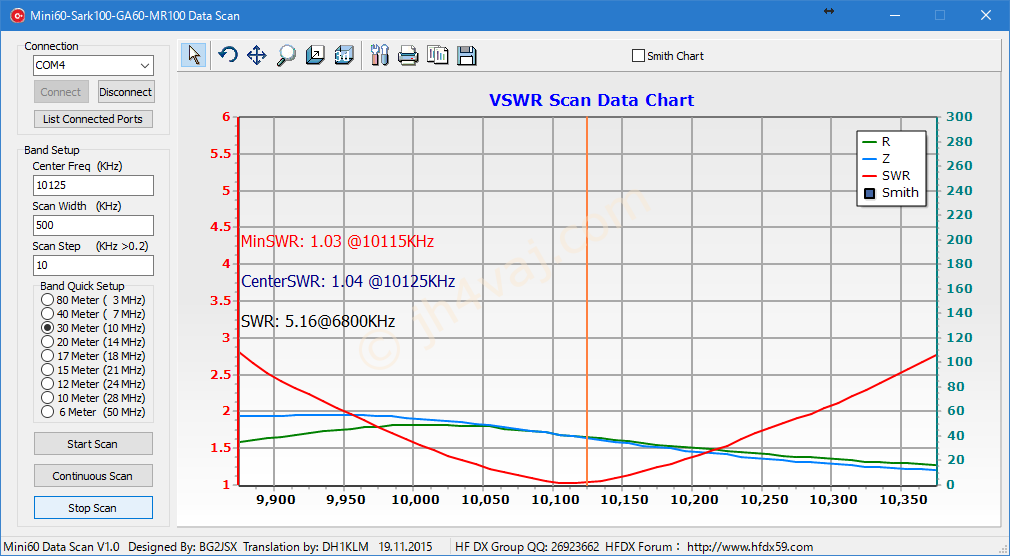Select 80 Meter band radio button
The image size is (1010, 556).
pyautogui.click(x=47, y=300)
